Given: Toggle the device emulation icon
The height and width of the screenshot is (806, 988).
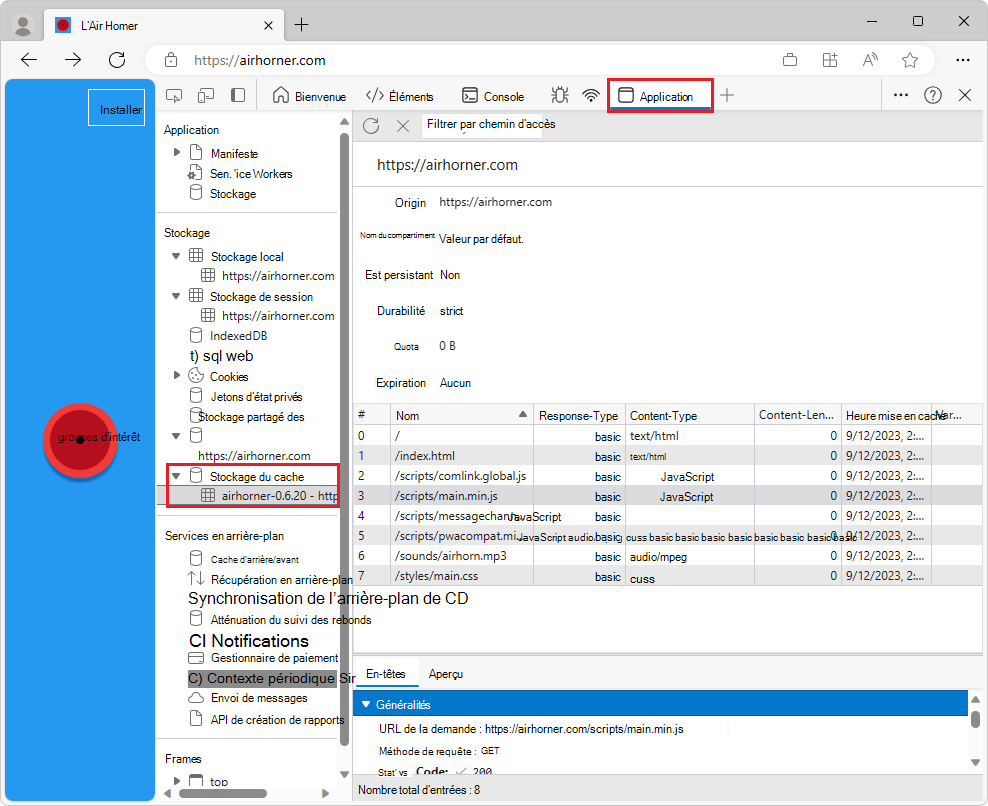Looking at the screenshot, I should click(x=205, y=96).
